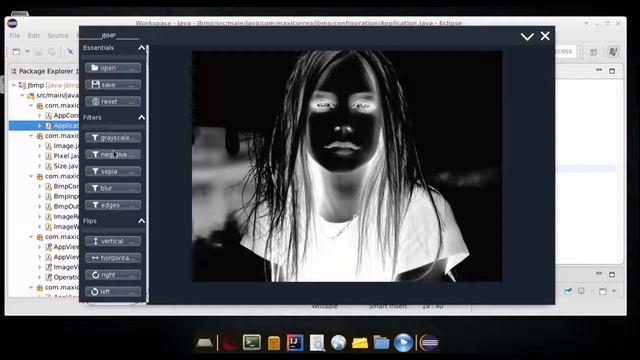Click the JBMP window collapse chevron
The width and height of the screenshot is (640, 360).
pos(527,37)
